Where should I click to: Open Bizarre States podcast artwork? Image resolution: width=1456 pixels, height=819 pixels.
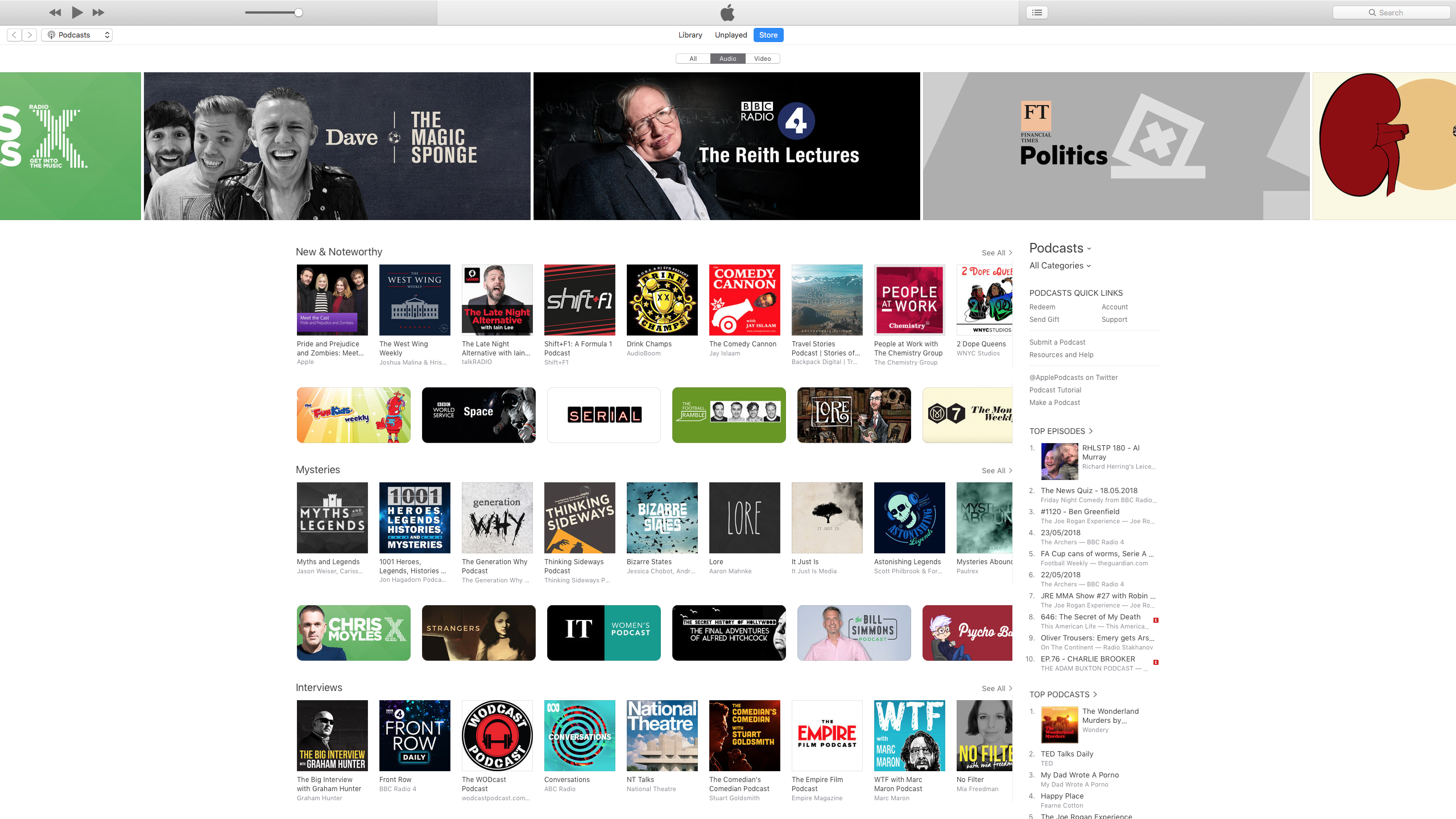point(662,518)
